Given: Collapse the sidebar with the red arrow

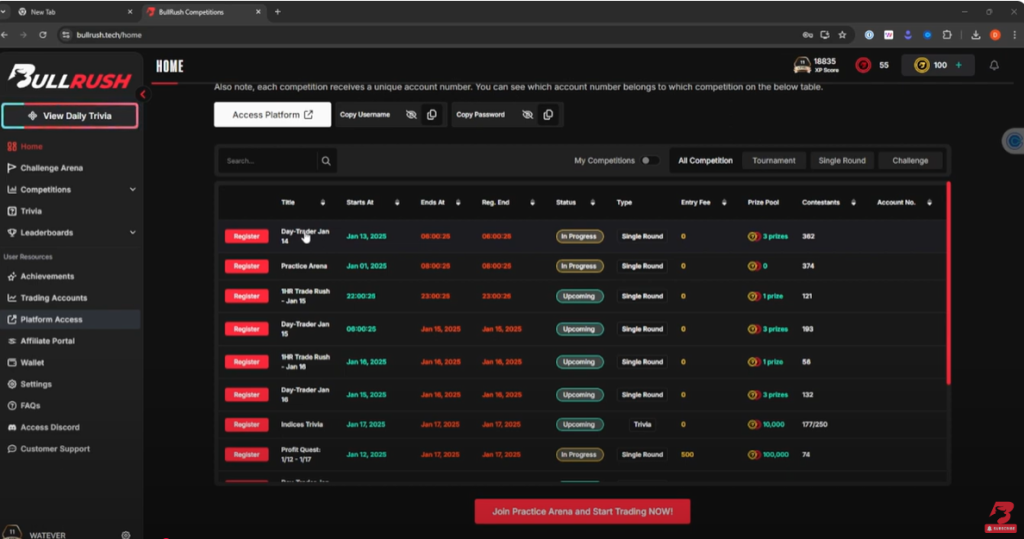Looking at the screenshot, I should (x=142, y=94).
